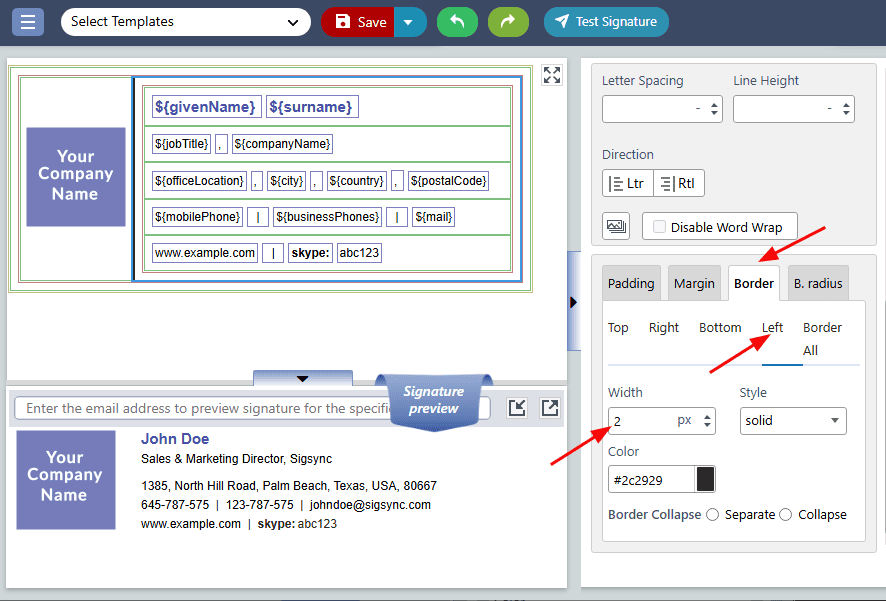Open signature preview in new window
The image size is (886, 601).
click(550, 407)
